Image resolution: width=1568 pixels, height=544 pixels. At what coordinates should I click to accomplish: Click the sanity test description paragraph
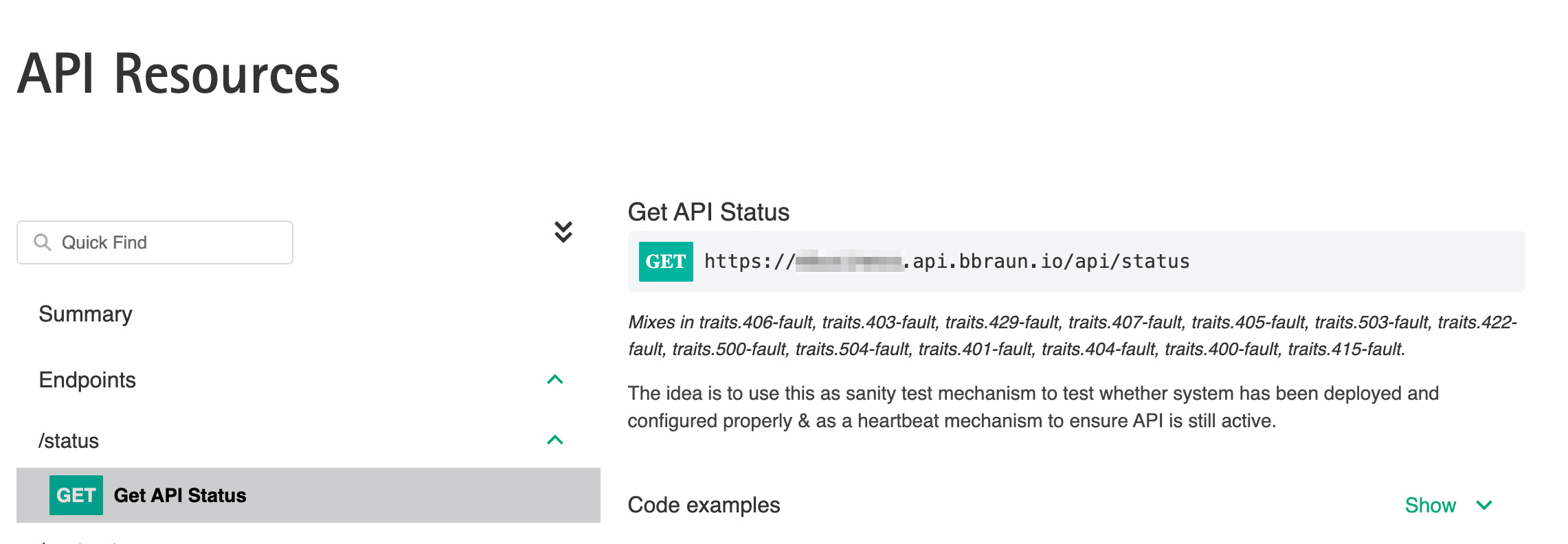pos(1033,407)
